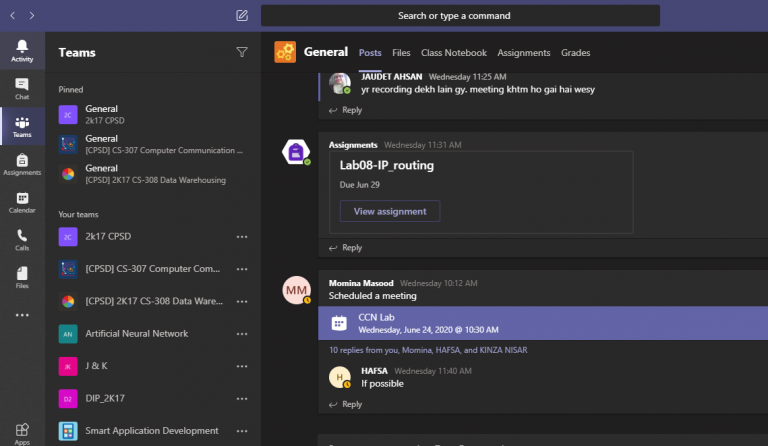
Task: Open the Grades tab
Action: click(576, 52)
